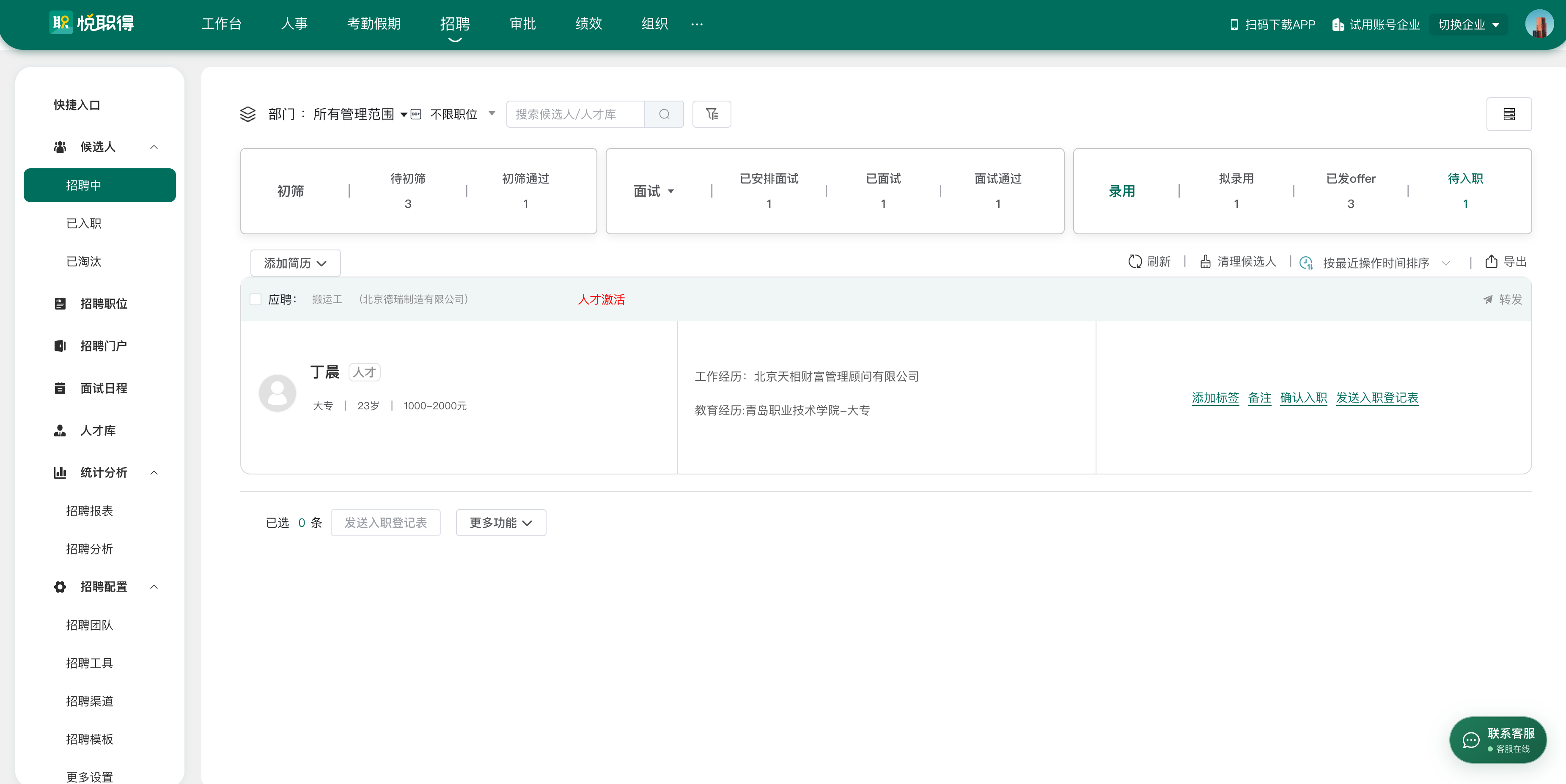
Task: Click the 发送入职登记表 link for 丁晨
Action: [x=1377, y=397]
